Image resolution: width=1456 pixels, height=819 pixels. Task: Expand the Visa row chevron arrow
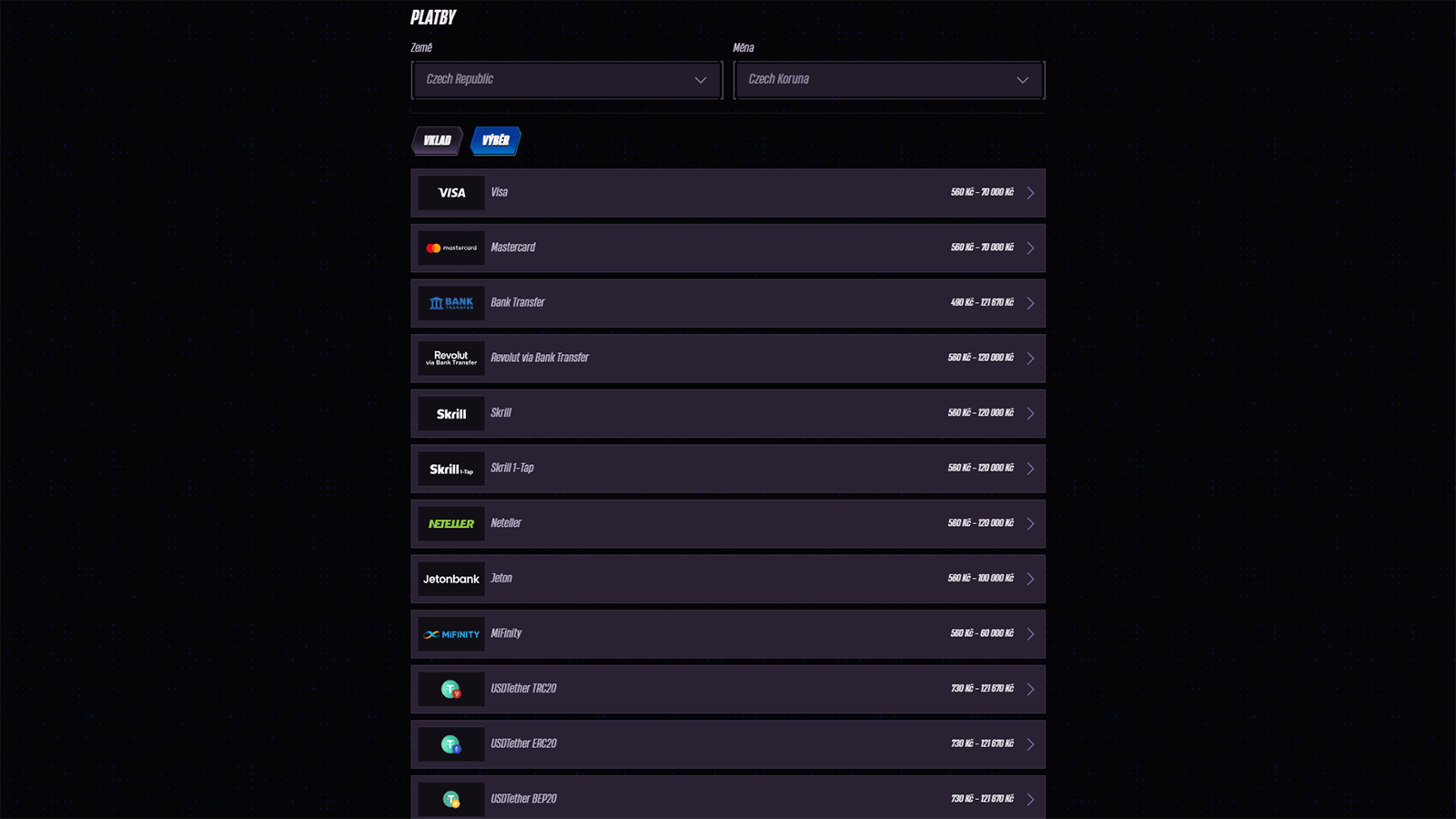click(1030, 193)
